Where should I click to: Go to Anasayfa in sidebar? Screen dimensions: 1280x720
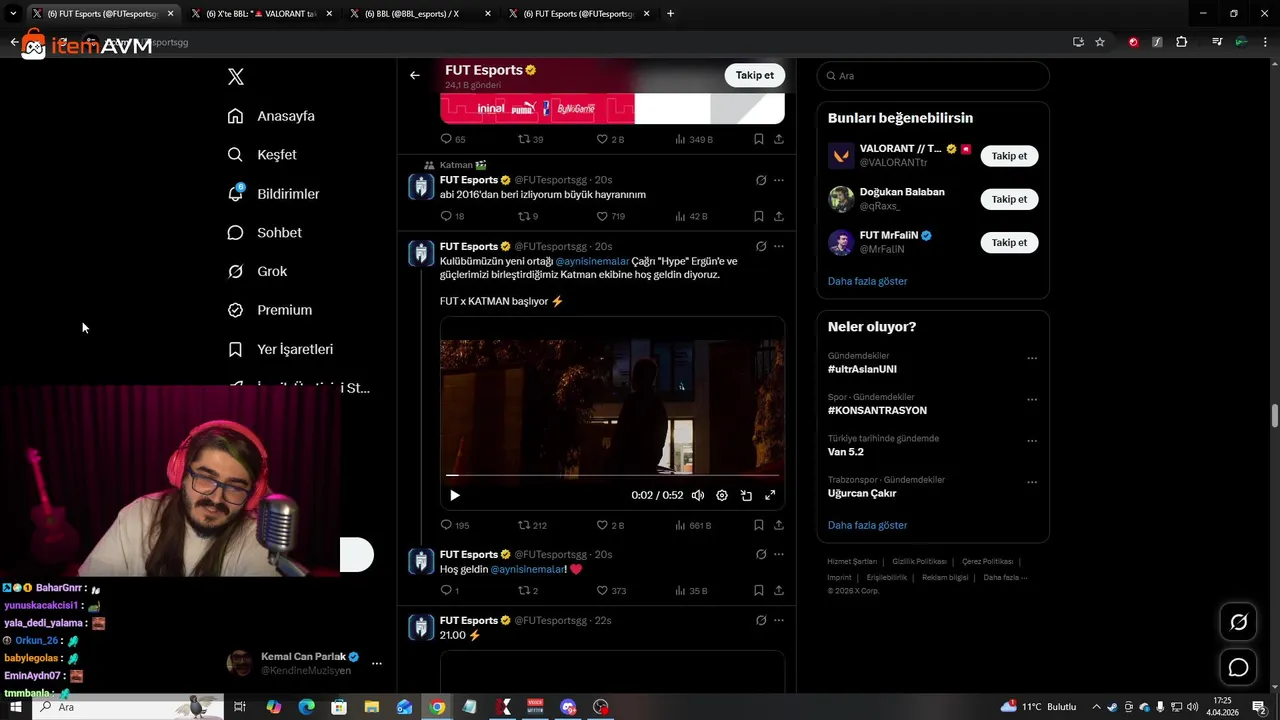click(271, 116)
